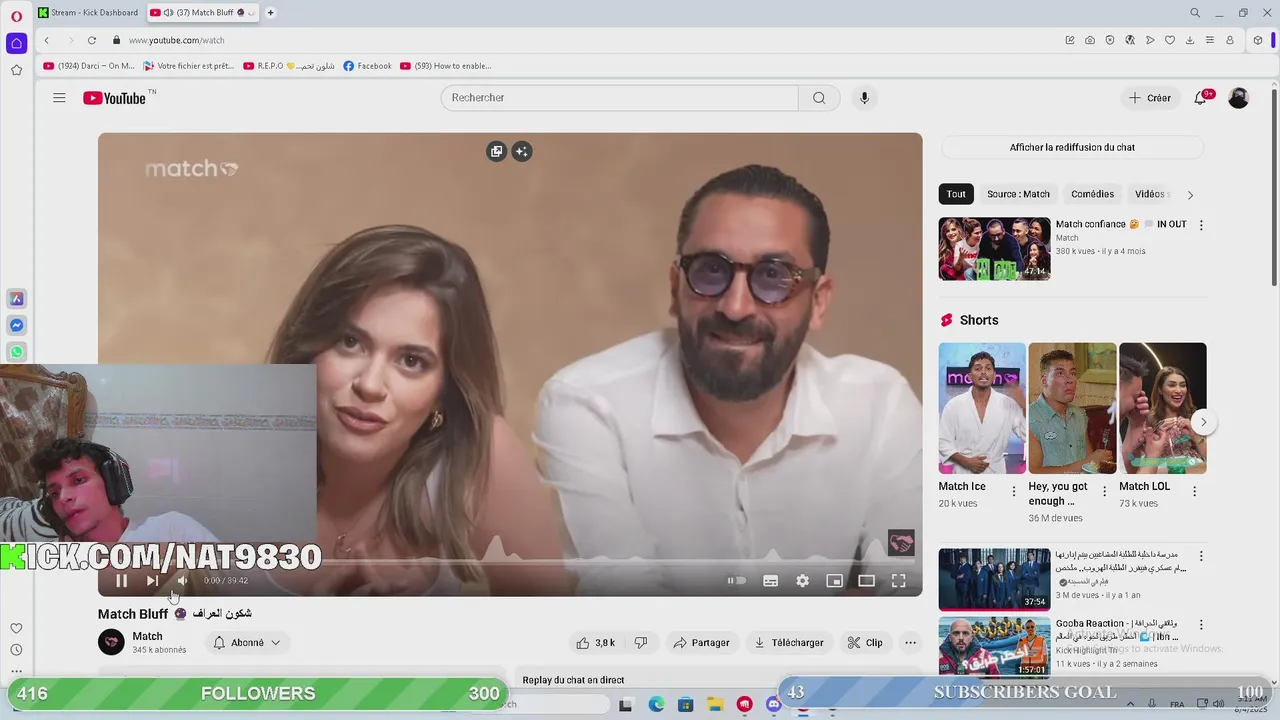This screenshot has width=1280, height=720.
Task: Switch to theater mode
Action: point(866,580)
